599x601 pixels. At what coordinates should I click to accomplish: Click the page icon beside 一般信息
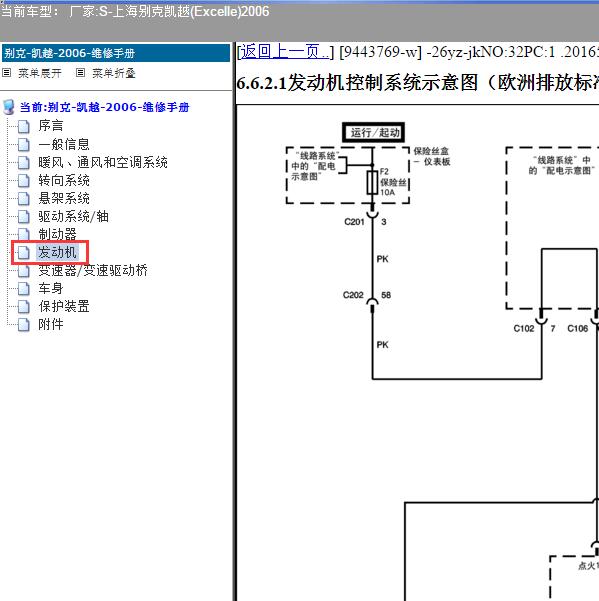click(24, 145)
